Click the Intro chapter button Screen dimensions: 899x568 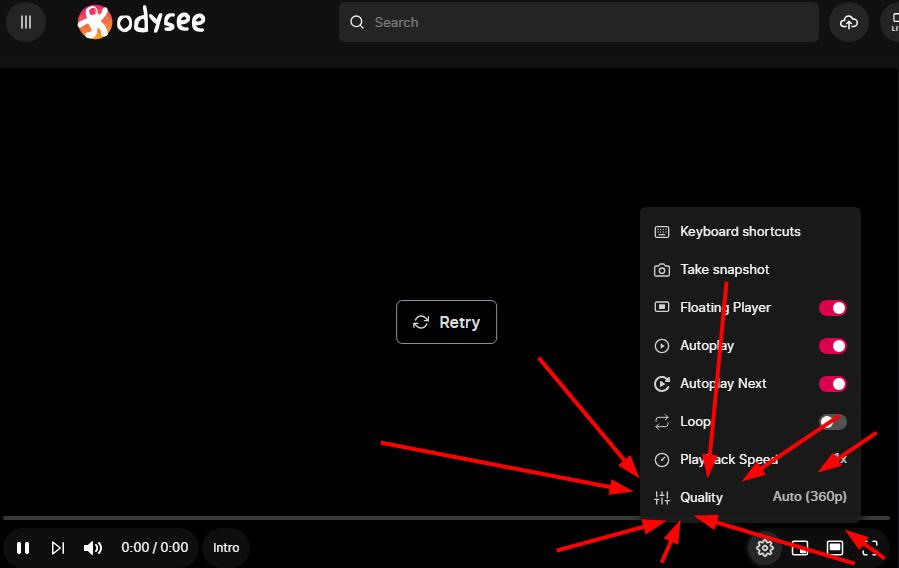click(x=226, y=548)
